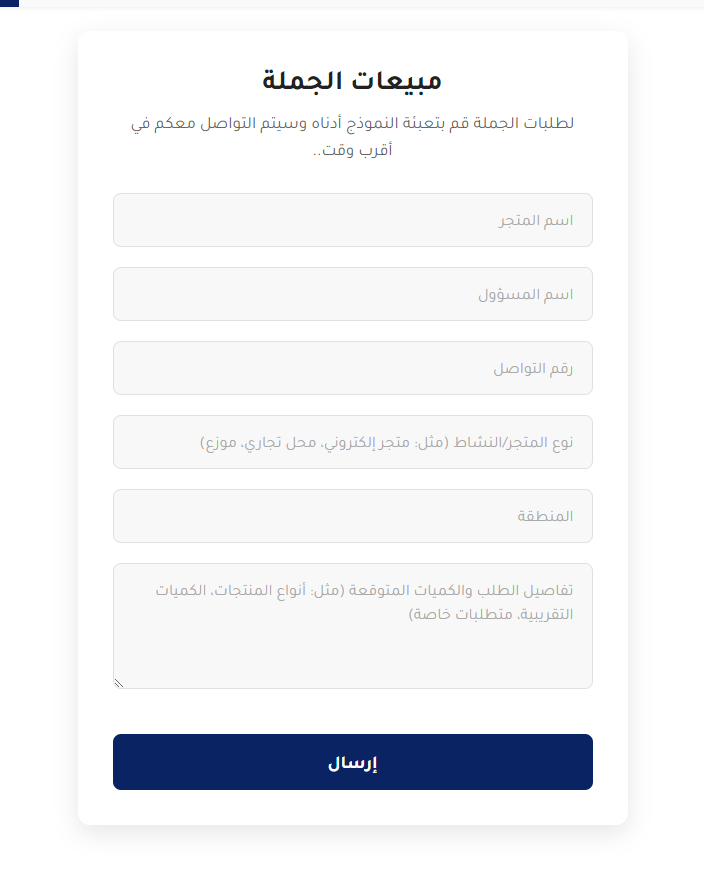Click the مبيعات الجملة heading
Viewport: 704px width, 882px height.
pos(352,80)
